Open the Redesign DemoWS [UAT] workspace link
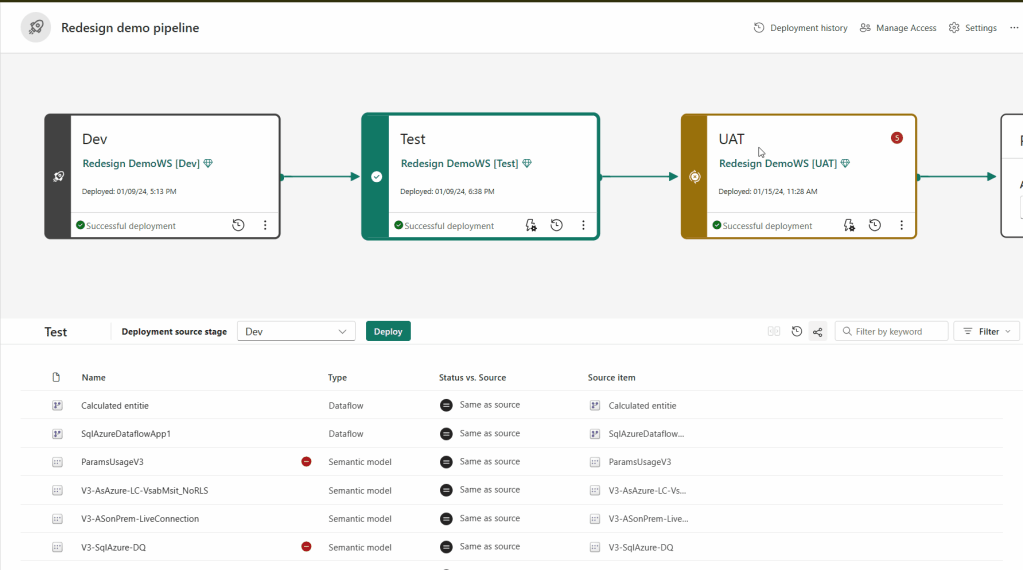 [777, 164]
